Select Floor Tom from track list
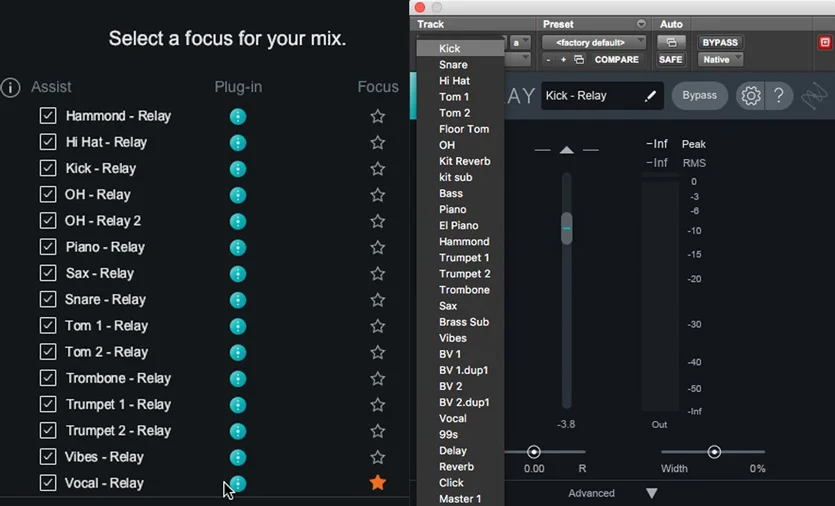The width and height of the screenshot is (835, 506). (x=460, y=129)
